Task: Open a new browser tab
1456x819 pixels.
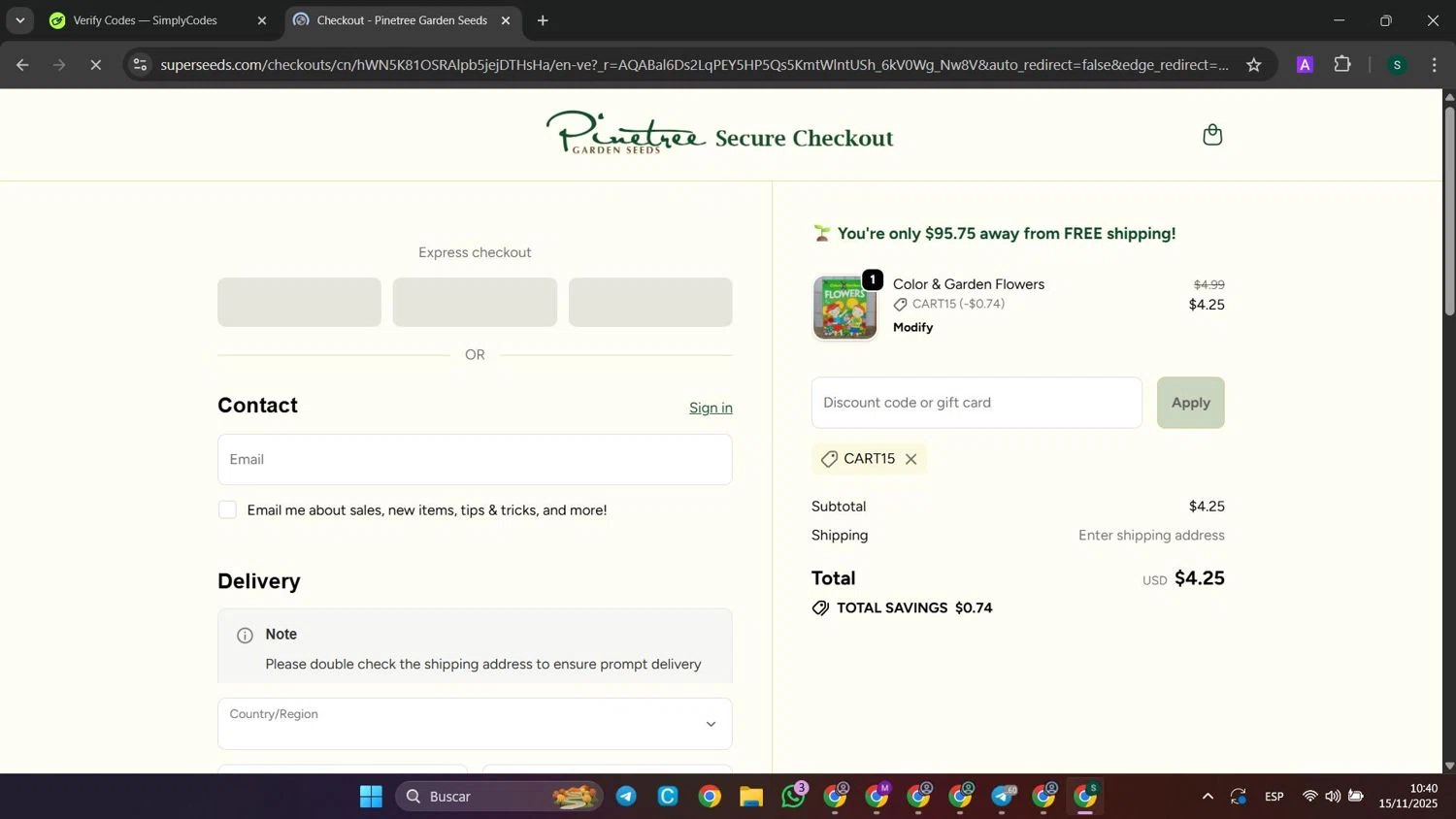Action: point(543,20)
